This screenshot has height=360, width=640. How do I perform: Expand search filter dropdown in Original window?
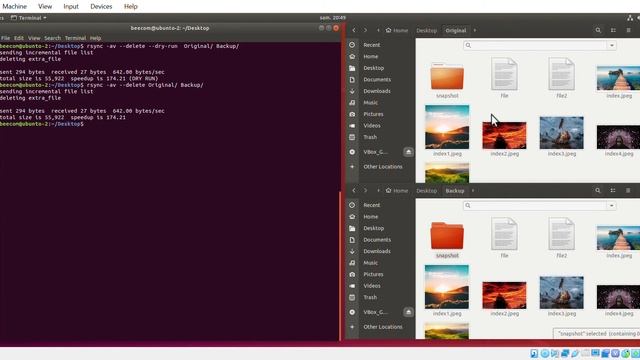point(611,45)
